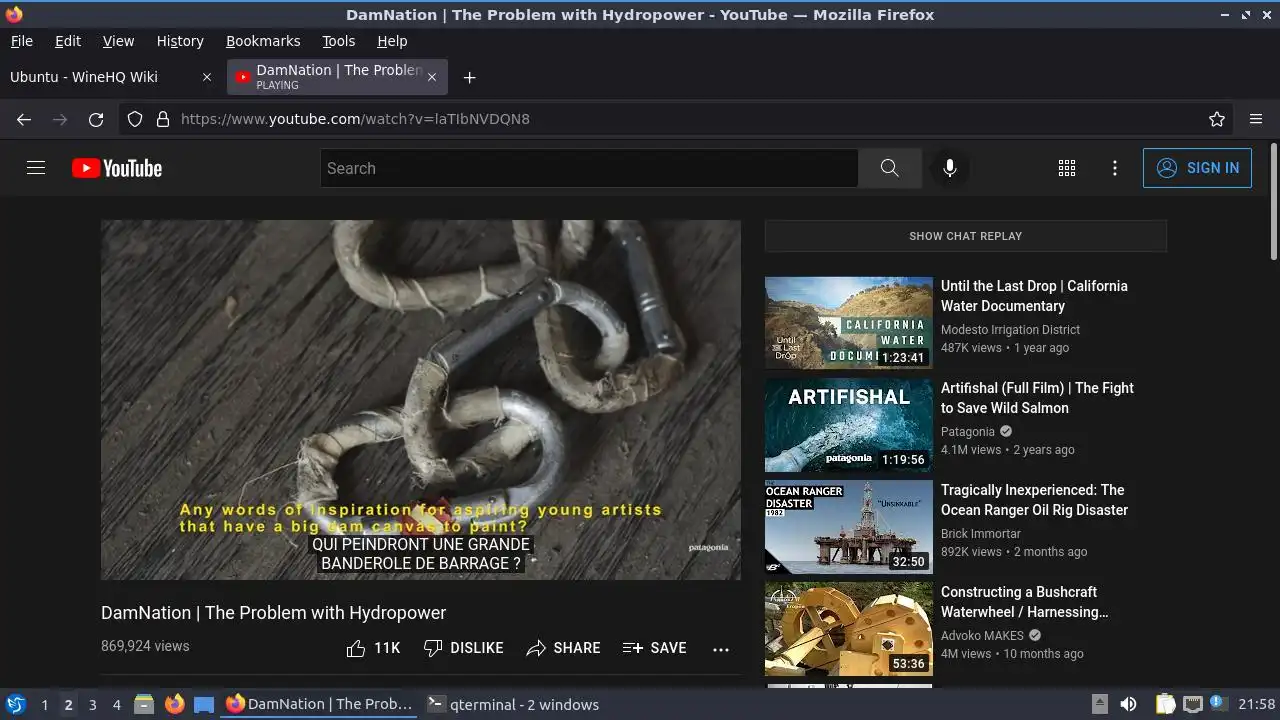
Task: Click the Bushcraft Waterwheel thumbnail
Action: (848, 630)
